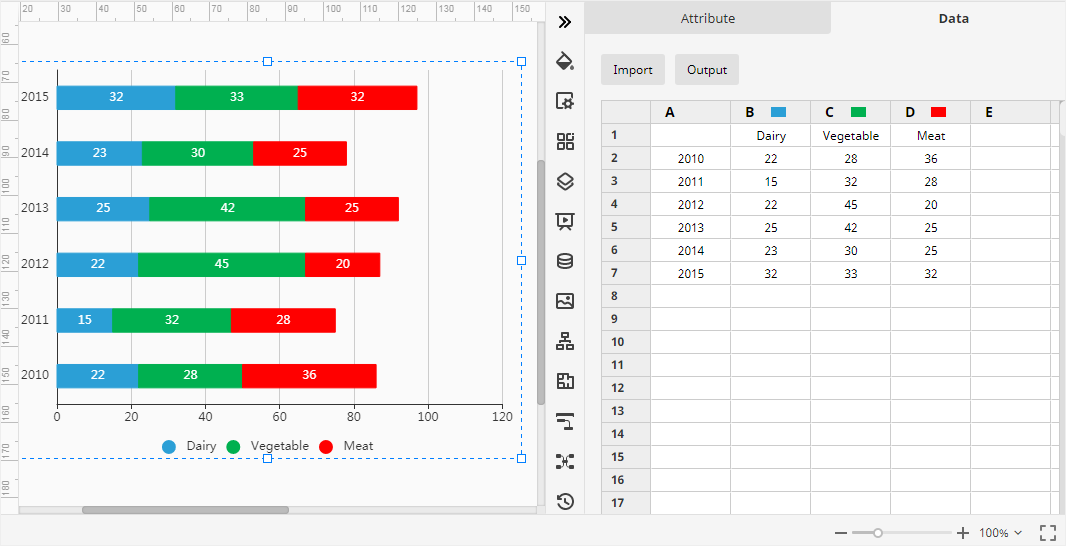
Task: Click Dairy value 15 in table row 3
Action: 770,182
